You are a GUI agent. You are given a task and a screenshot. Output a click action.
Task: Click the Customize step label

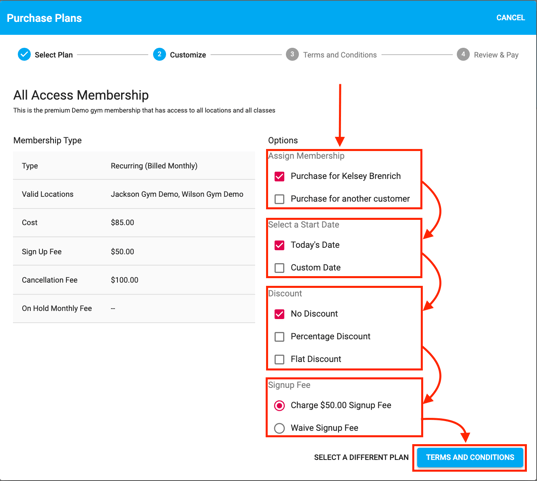tap(188, 55)
